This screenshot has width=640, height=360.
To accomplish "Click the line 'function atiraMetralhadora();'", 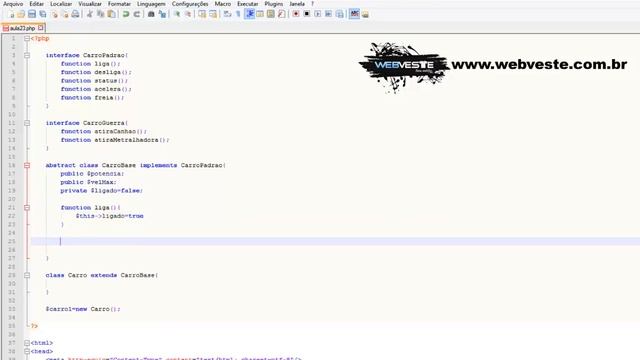I will [x=115, y=140].
